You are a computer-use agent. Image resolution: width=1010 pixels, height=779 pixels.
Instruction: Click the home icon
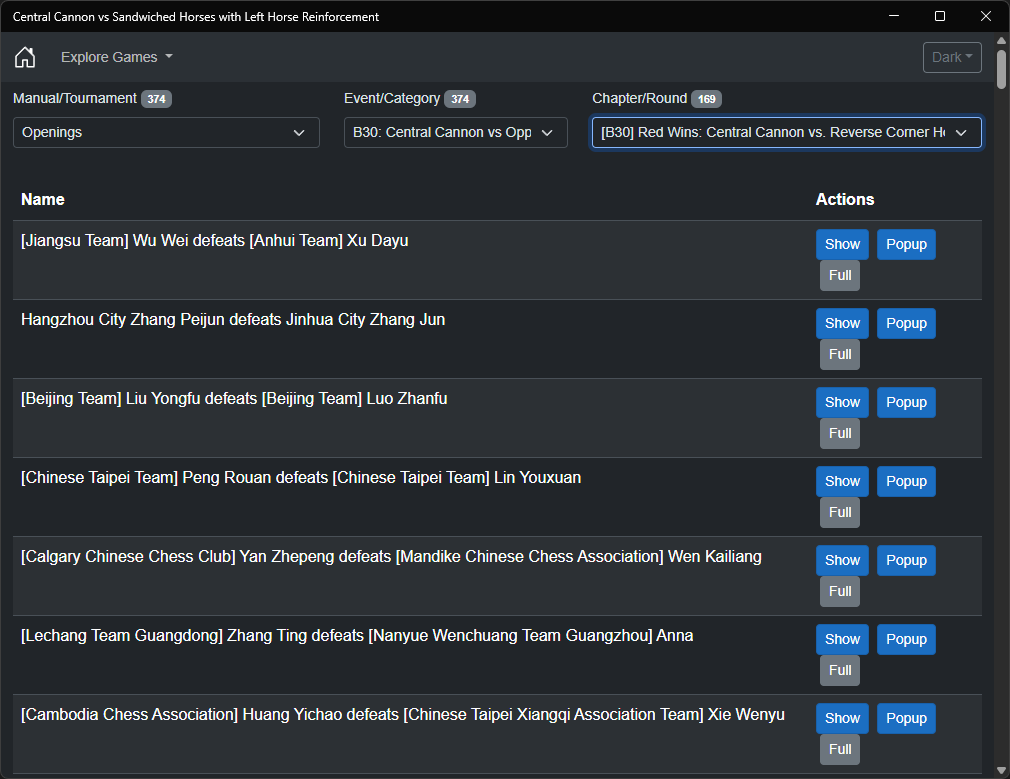pyautogui.click(x=25, y=57)
